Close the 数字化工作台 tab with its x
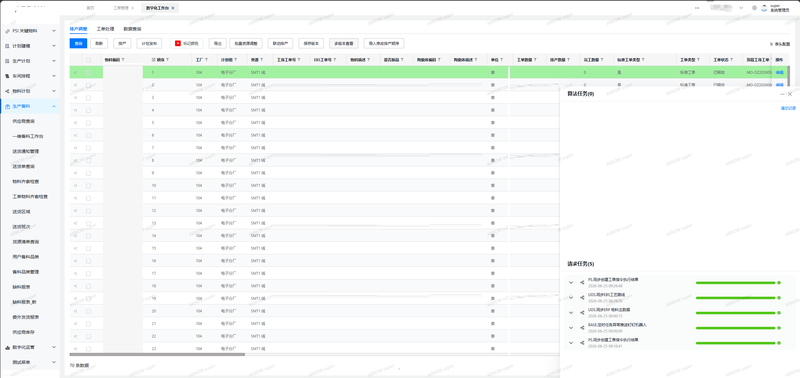The image size is (800, 378). click(173, 8)
